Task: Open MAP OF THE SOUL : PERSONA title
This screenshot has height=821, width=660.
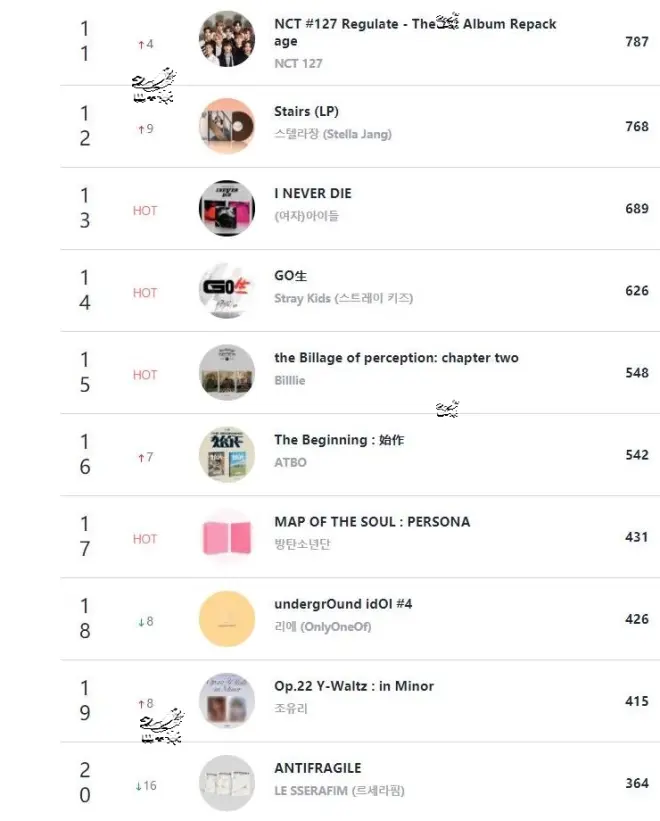Action: (372, 522)
